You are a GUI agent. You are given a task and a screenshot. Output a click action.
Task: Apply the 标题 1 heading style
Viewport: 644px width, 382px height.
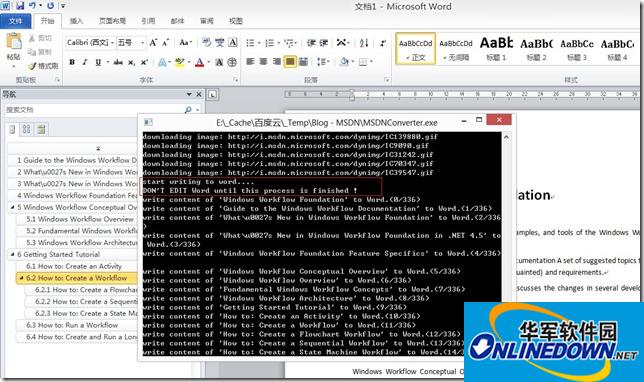(496, 49)
